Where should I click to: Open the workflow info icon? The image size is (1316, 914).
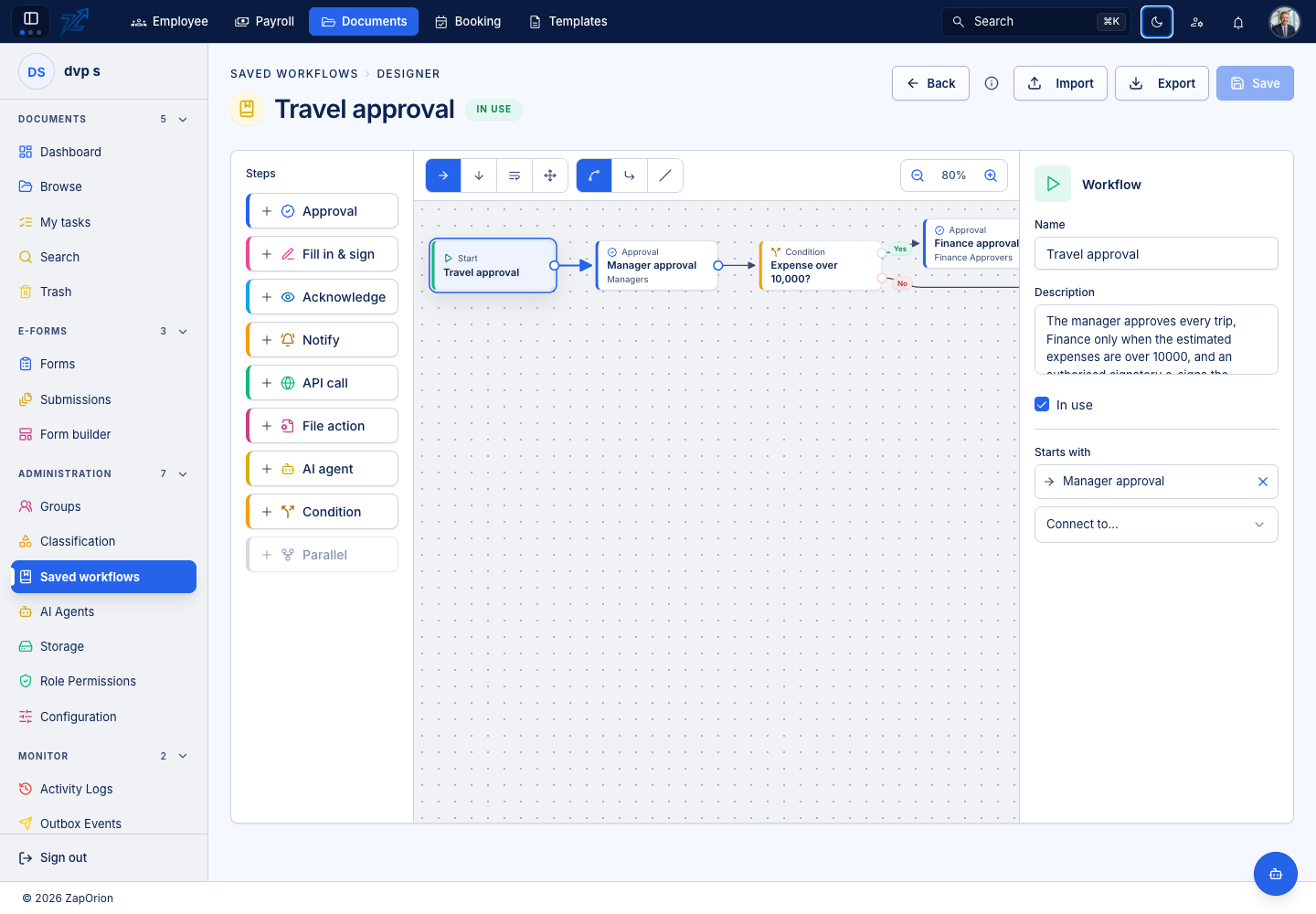[x=992, y=83]
